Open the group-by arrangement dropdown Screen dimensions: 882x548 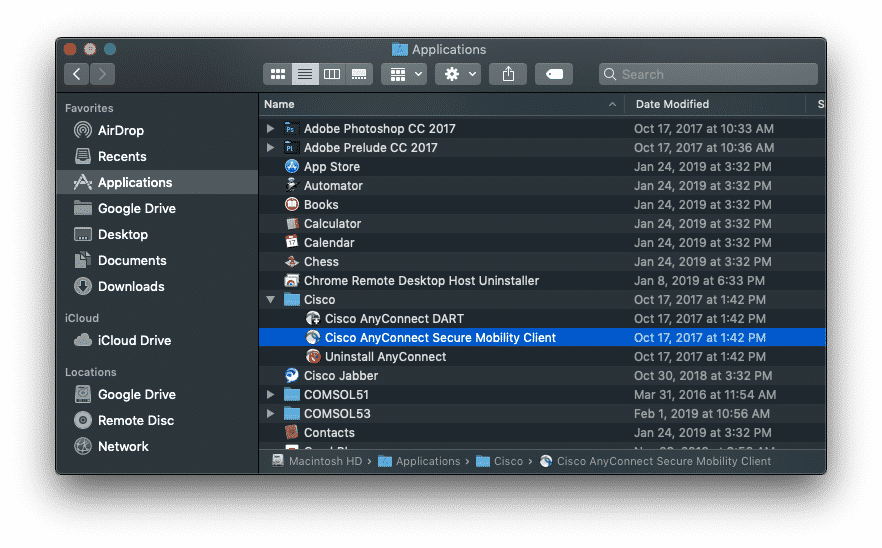tap(404, 74)
